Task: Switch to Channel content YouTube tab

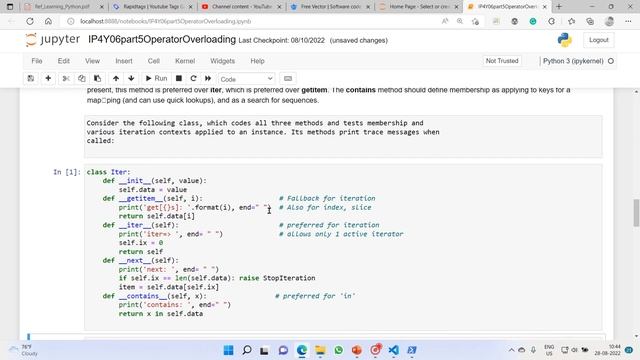Action: tap(241, 7)
